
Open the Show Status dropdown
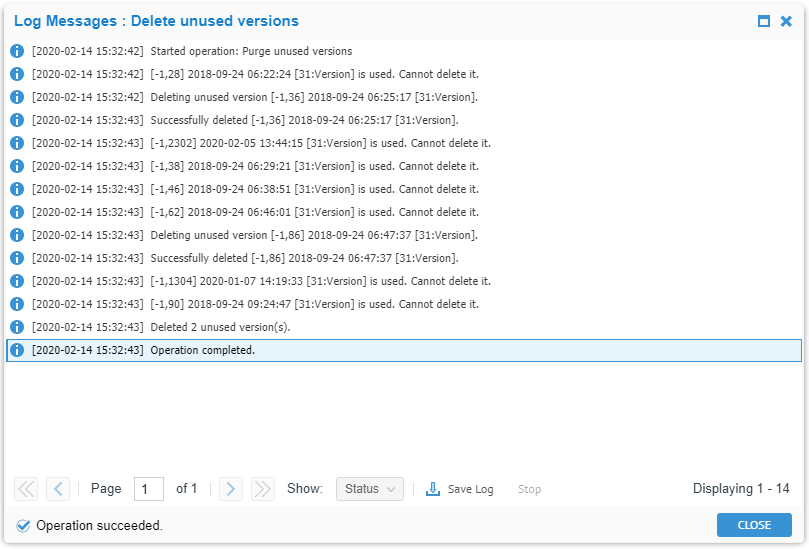click(x=370, y=489)
